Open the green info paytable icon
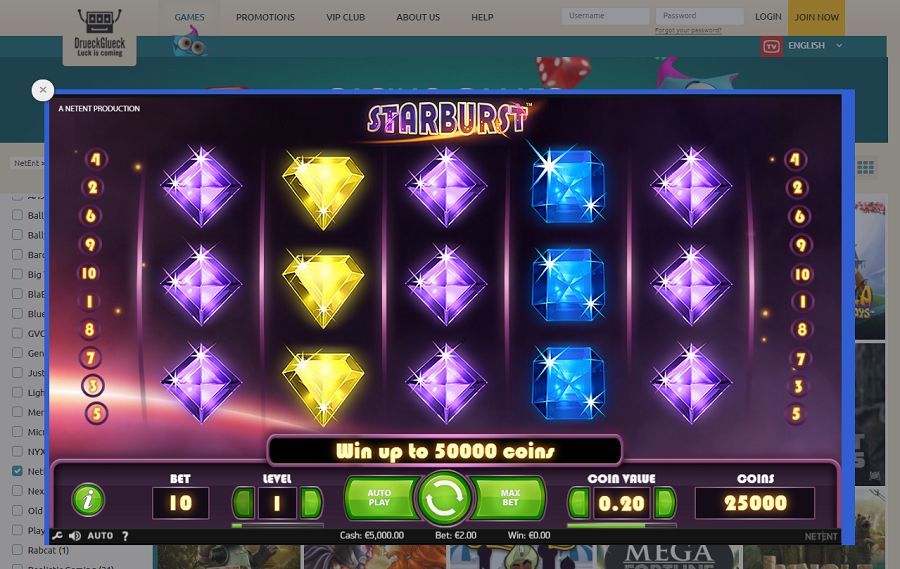900x569 pixels. [x=88, y=500]
